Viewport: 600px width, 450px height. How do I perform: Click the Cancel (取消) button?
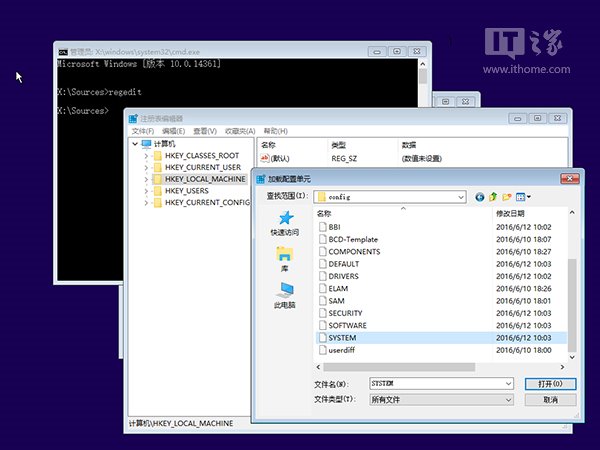coord(549,399)
